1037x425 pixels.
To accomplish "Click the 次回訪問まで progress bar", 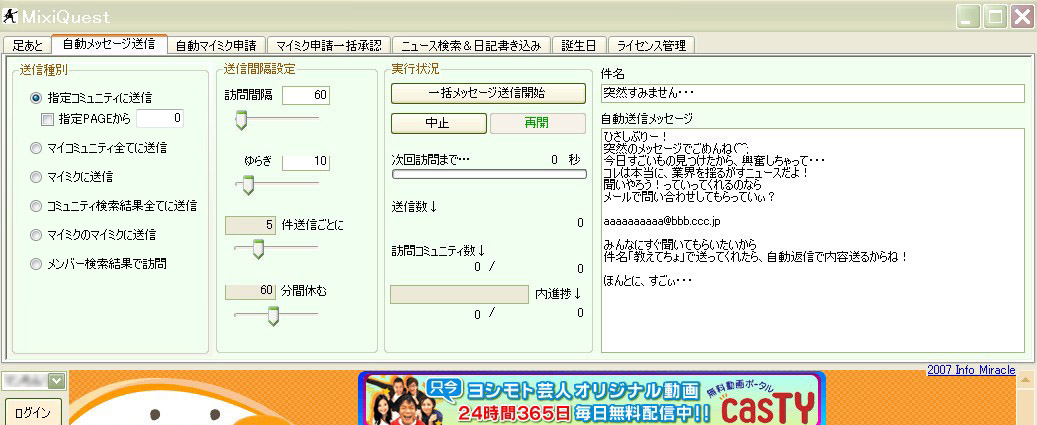I will [489, 174].
